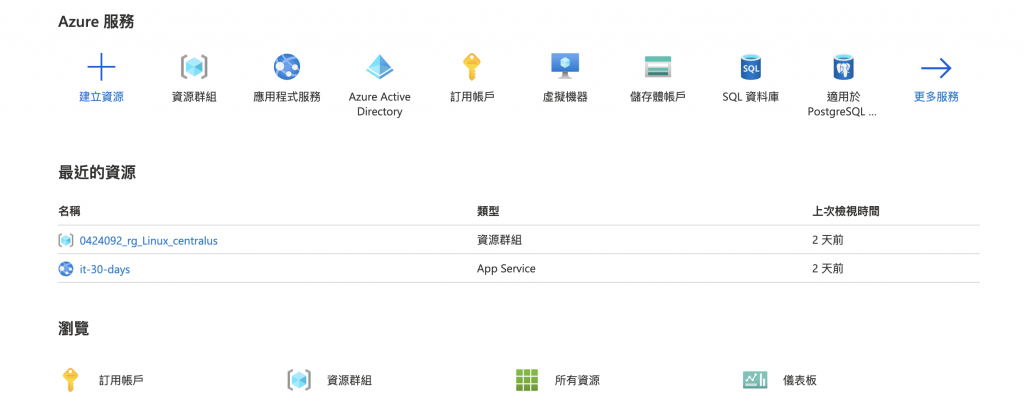Click the 最近的資源 heading

pyautogui.click(x=97, y=173)
